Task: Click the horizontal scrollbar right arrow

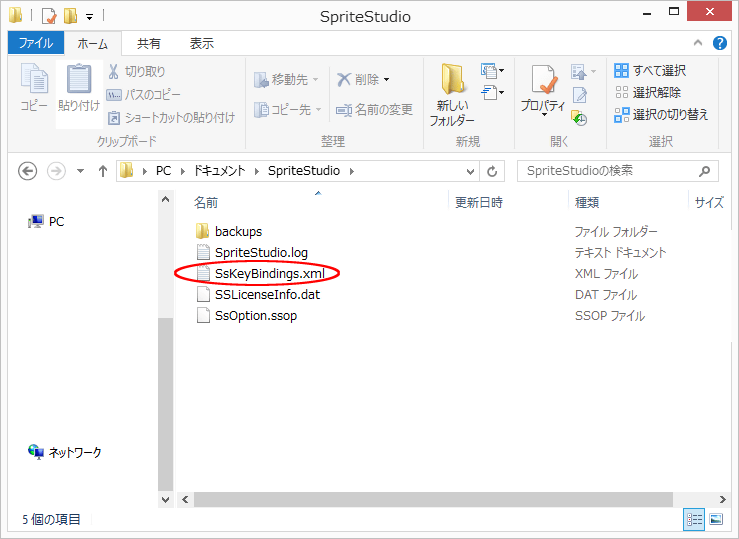Action: [723, 499]
